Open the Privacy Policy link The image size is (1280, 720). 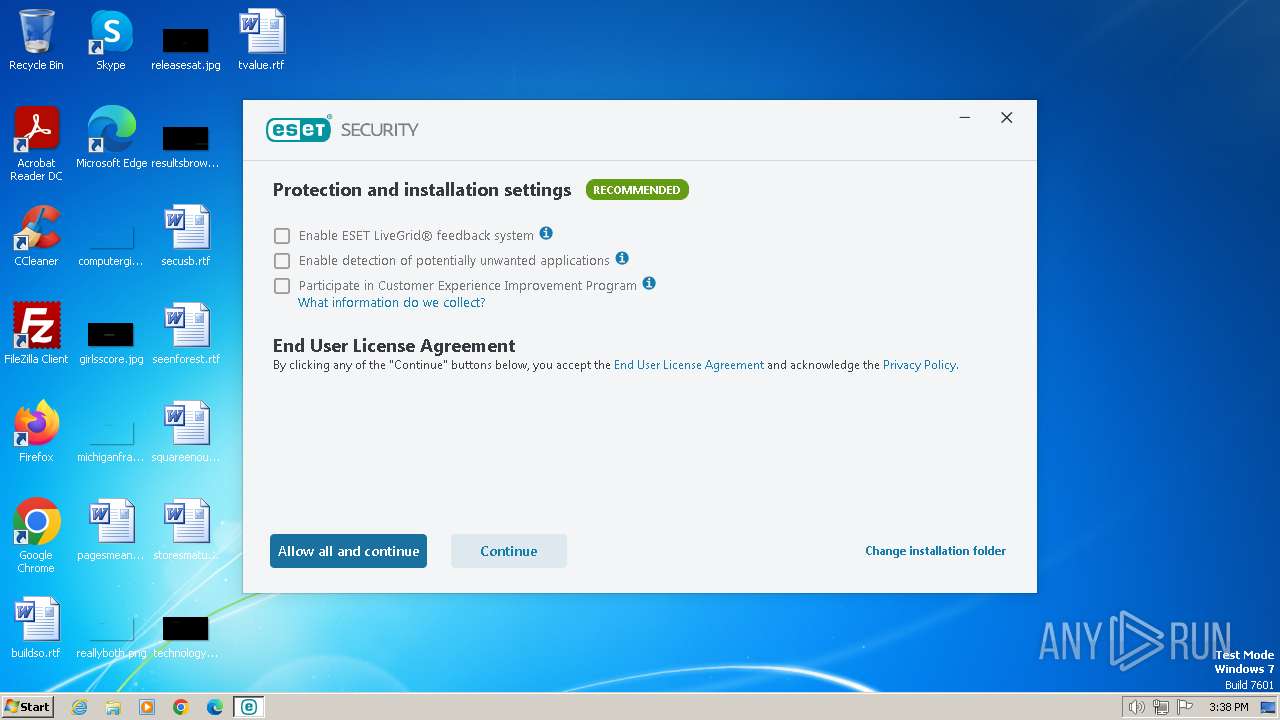point(919,365)
